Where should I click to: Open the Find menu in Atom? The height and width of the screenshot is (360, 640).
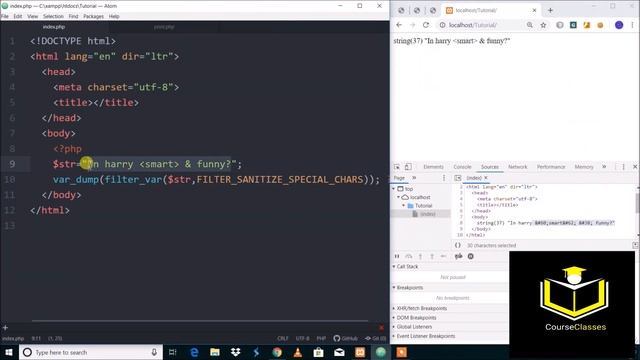[73, 16]
